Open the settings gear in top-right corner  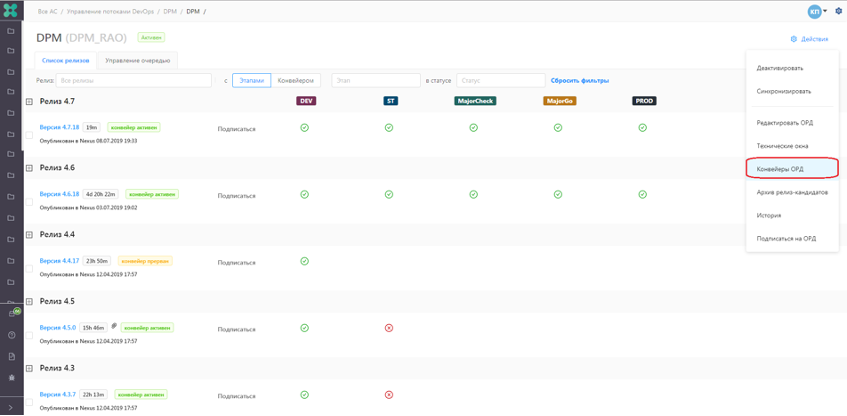coord(838,11)
